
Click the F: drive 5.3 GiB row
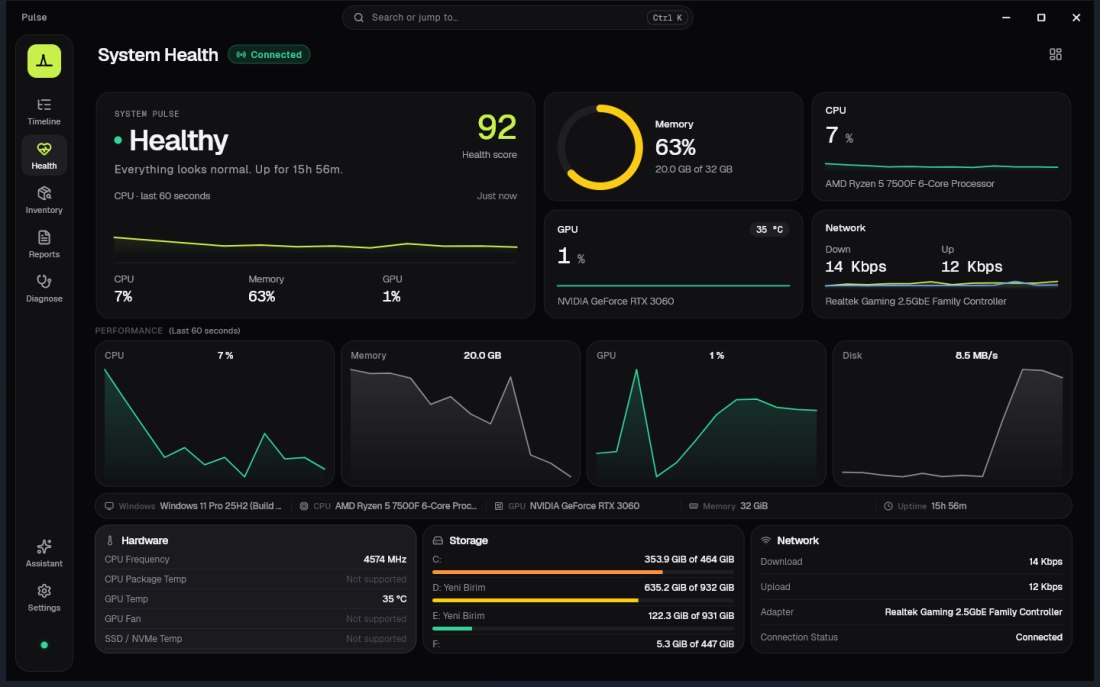pyautogui.click(x=583, y=643)
